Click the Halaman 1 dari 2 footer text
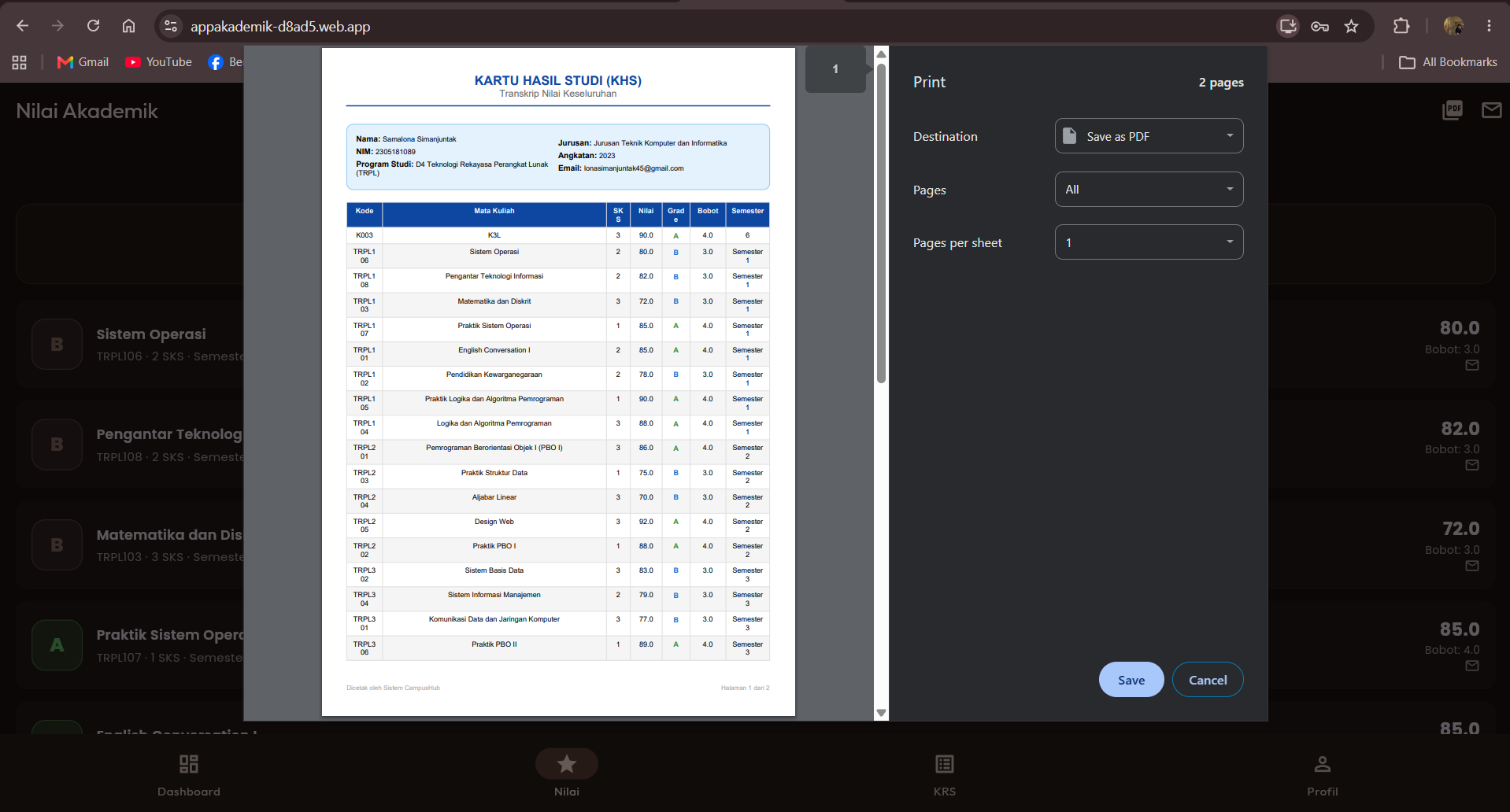 coord(745,688)
